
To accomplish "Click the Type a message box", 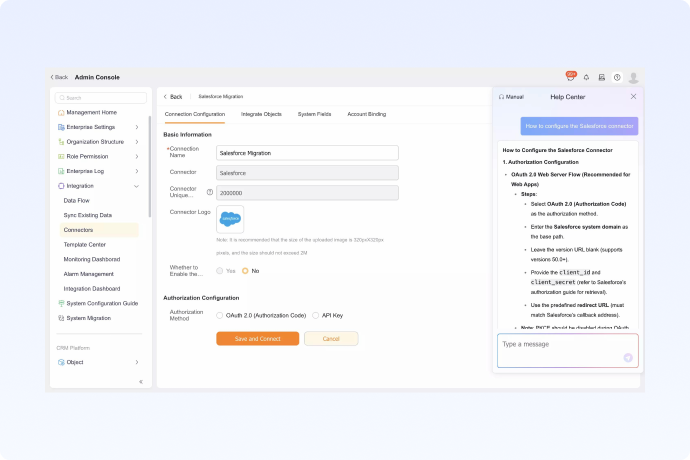I will [x=568, y=350].
